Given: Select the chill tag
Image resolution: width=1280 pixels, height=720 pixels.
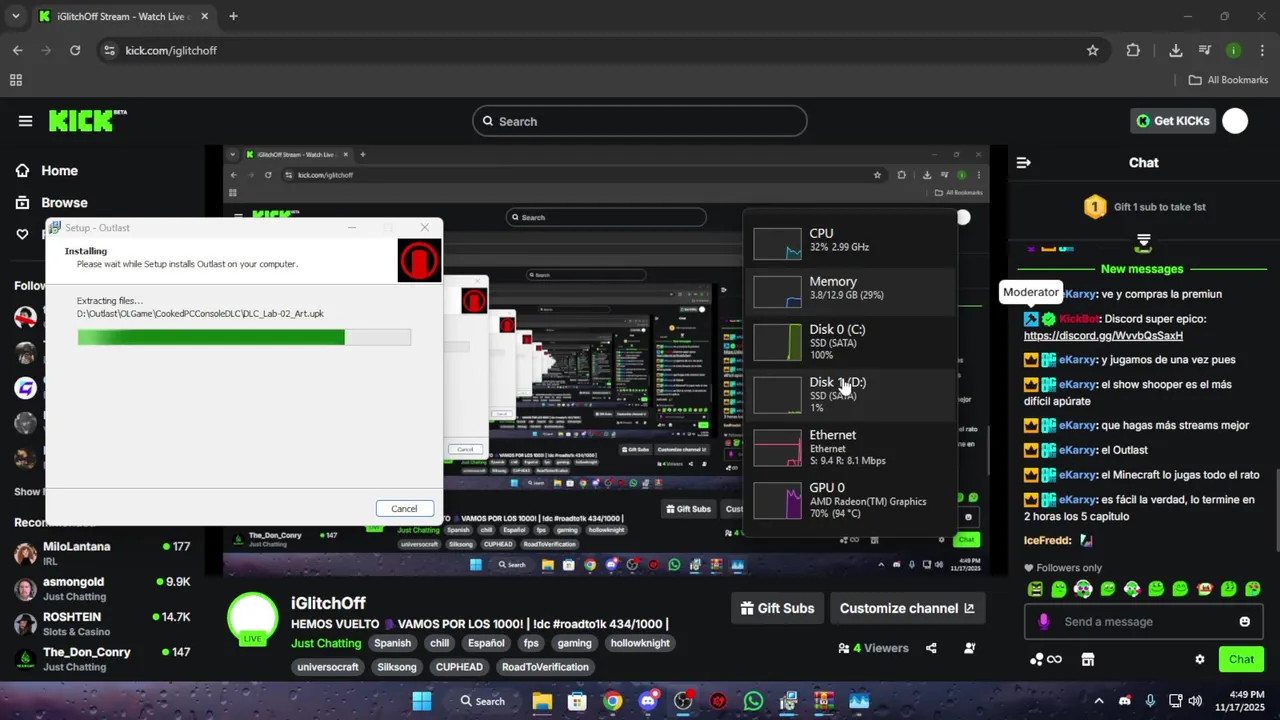Looking at the screenshot, I should click(x=439, y=643).
